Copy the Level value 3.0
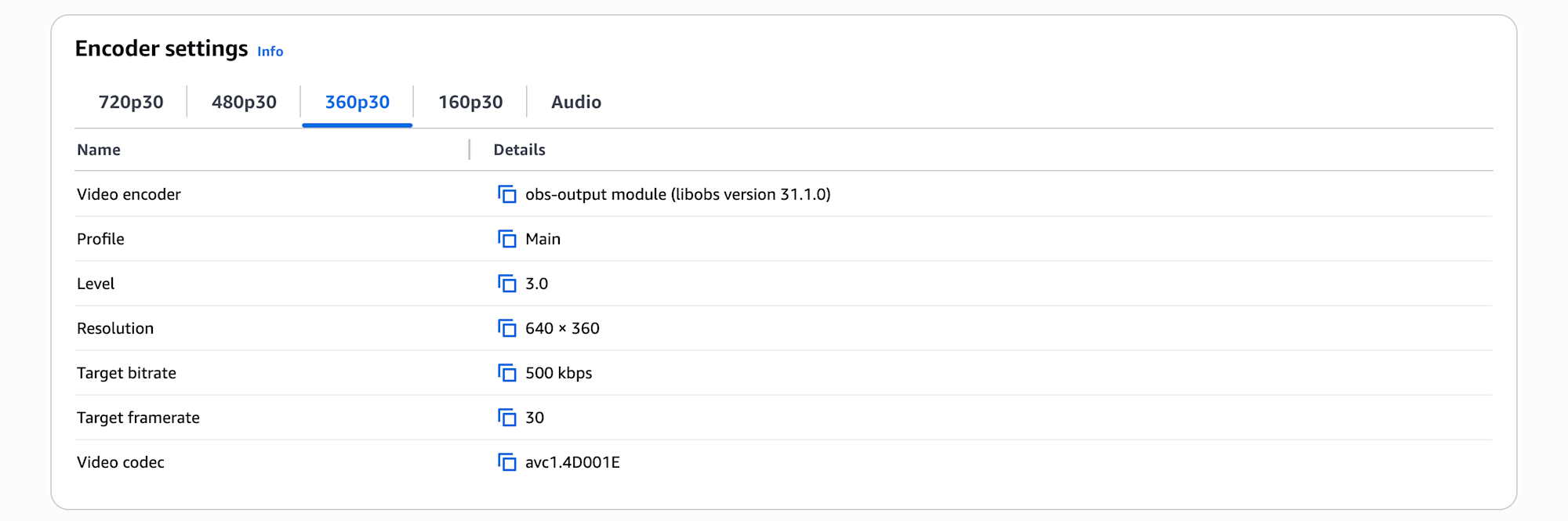1568x521 pixels. tap(507, 284)
